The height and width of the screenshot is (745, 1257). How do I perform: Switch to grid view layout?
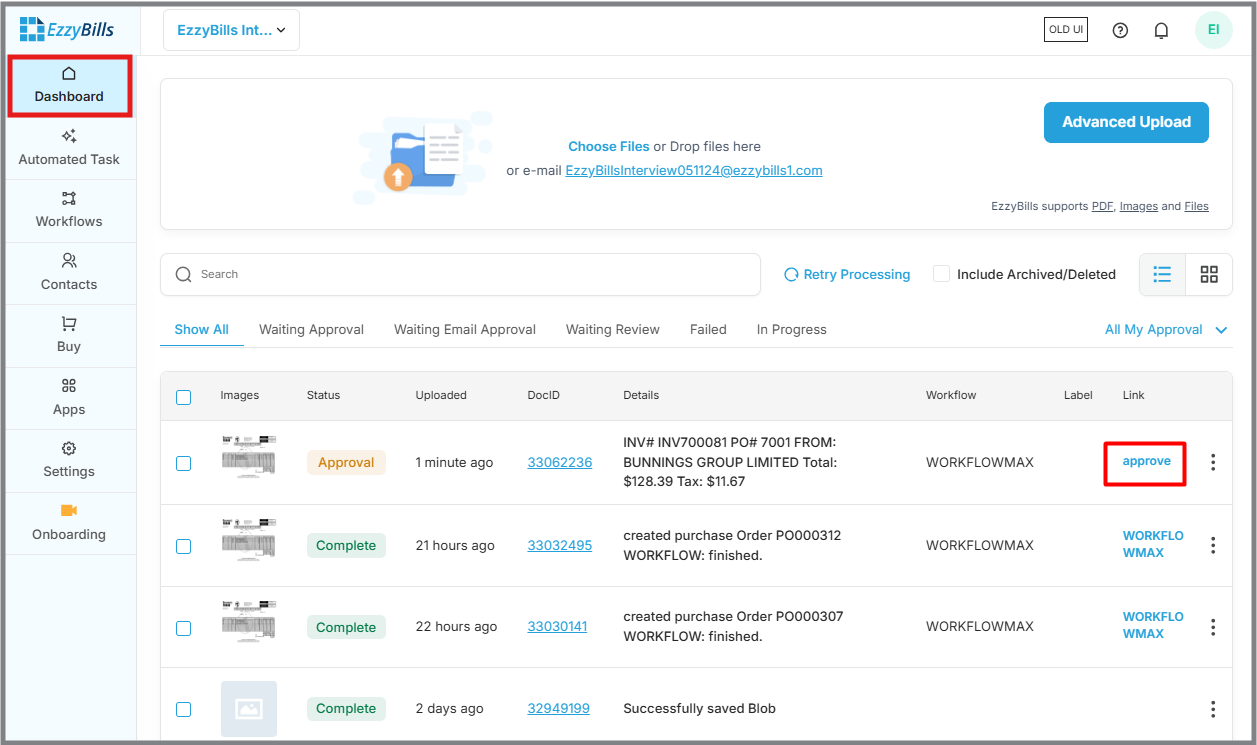[x=1209, y=274]
